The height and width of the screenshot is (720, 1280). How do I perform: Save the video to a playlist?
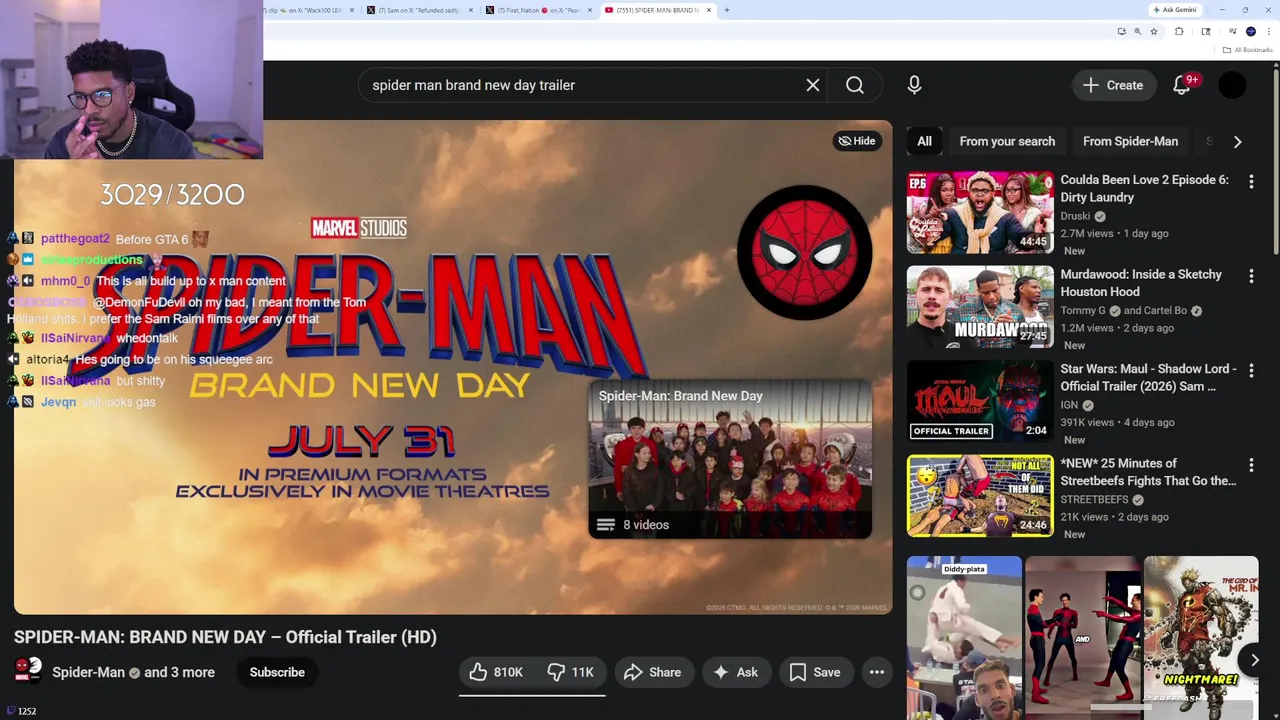click(815, 672)
